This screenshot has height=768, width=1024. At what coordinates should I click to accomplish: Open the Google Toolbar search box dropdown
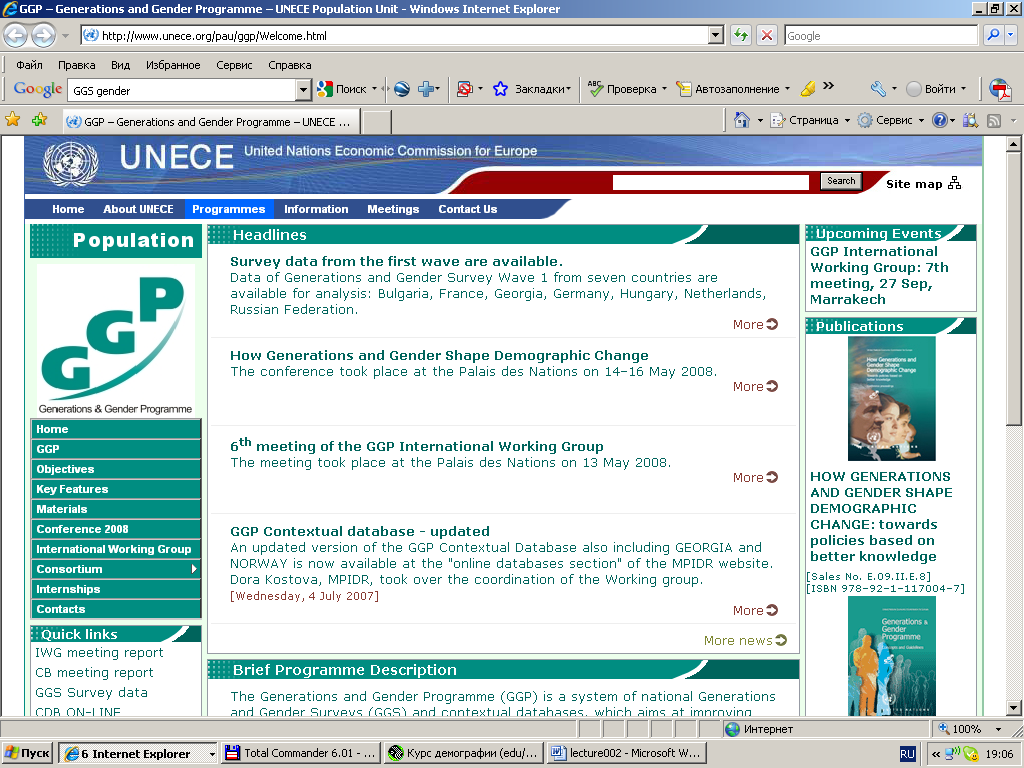303,90
